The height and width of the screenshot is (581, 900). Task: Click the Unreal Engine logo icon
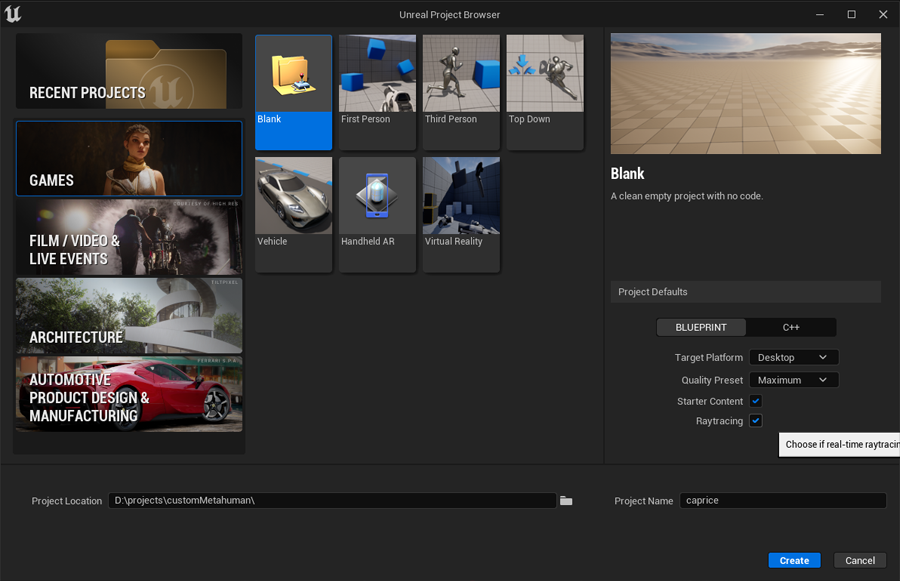[13, 14]
